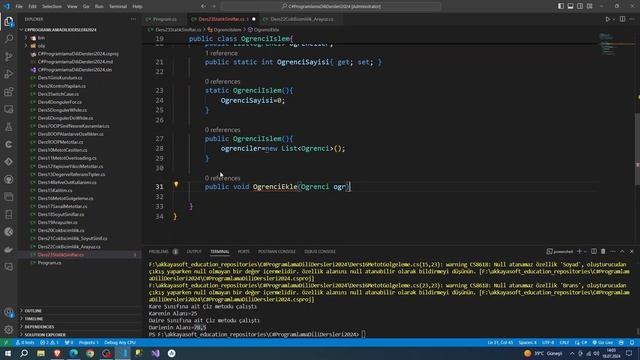Kill the terminal with trash icon
The image size is (640, 360).
pos(603,251)
